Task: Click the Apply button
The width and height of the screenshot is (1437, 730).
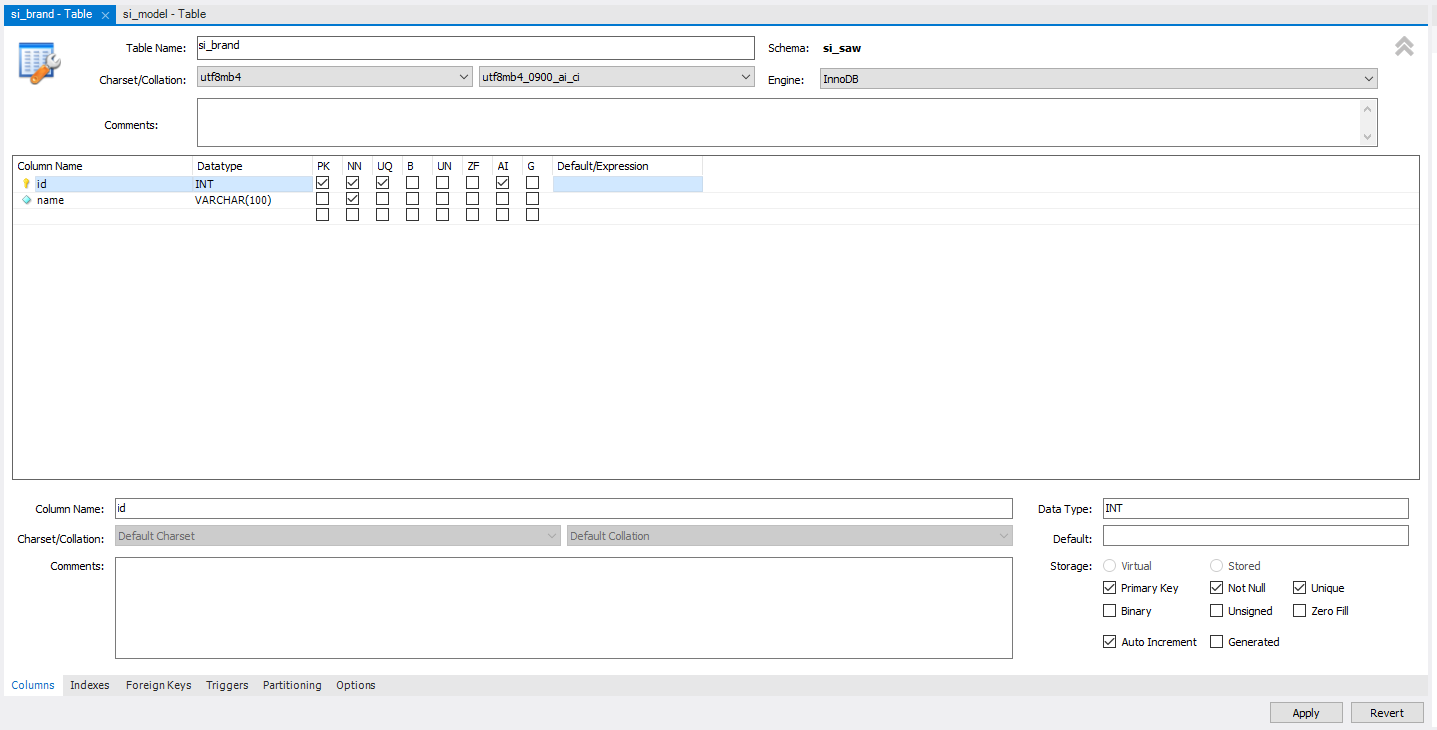Action: 1306,713
